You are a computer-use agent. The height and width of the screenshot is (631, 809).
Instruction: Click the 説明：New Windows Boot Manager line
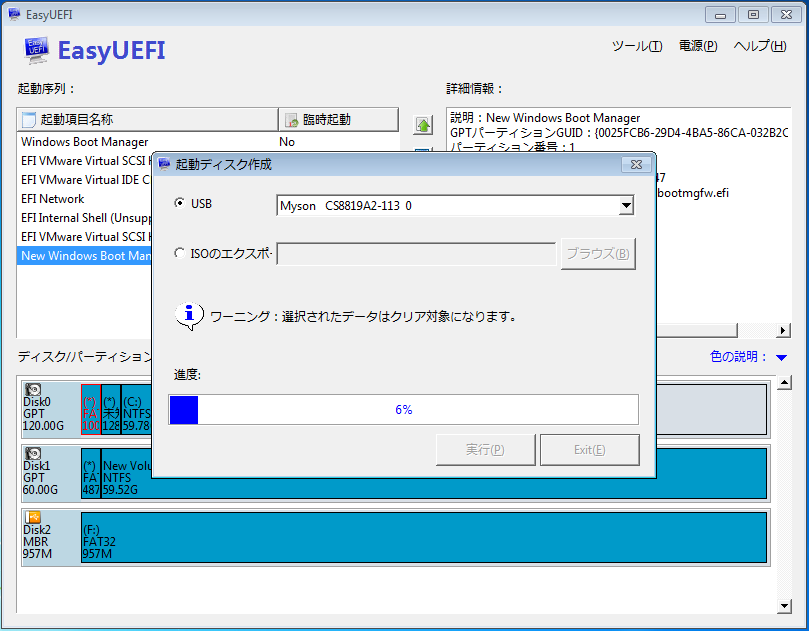point(545,118)
